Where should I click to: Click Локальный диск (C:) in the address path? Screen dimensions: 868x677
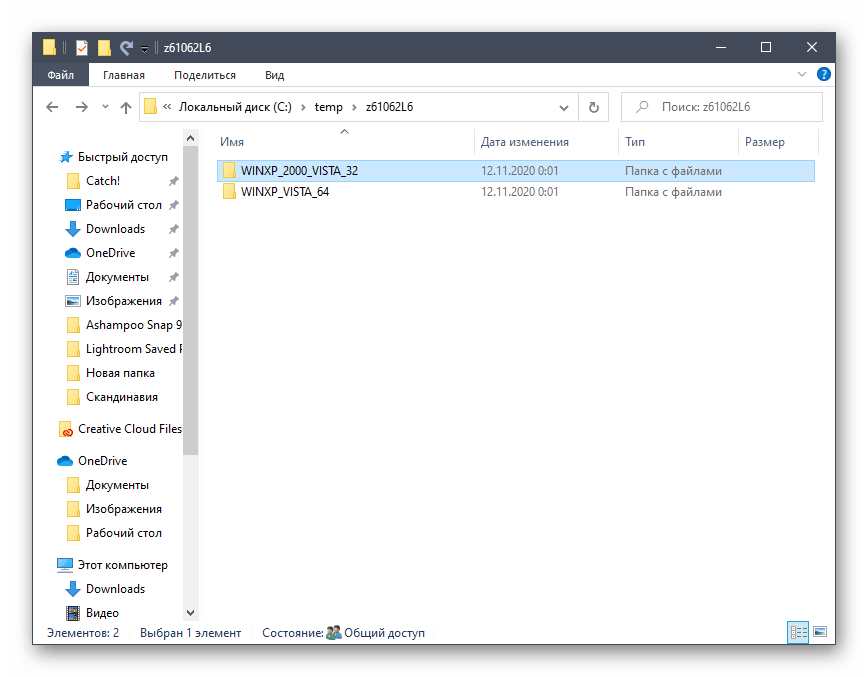[x=235, y=107]
